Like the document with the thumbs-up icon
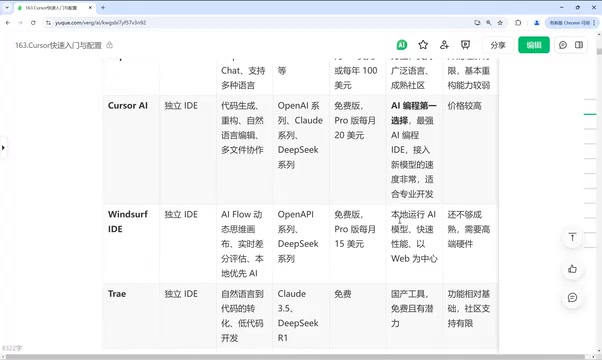This screenshot has height=360, width=602. coord(572,269)
